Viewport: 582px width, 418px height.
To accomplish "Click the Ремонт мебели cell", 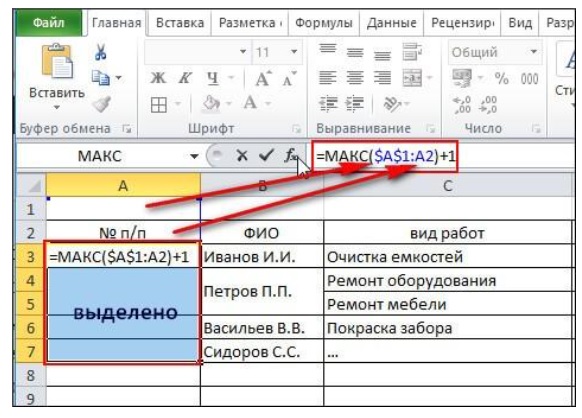I will (448, 304).
